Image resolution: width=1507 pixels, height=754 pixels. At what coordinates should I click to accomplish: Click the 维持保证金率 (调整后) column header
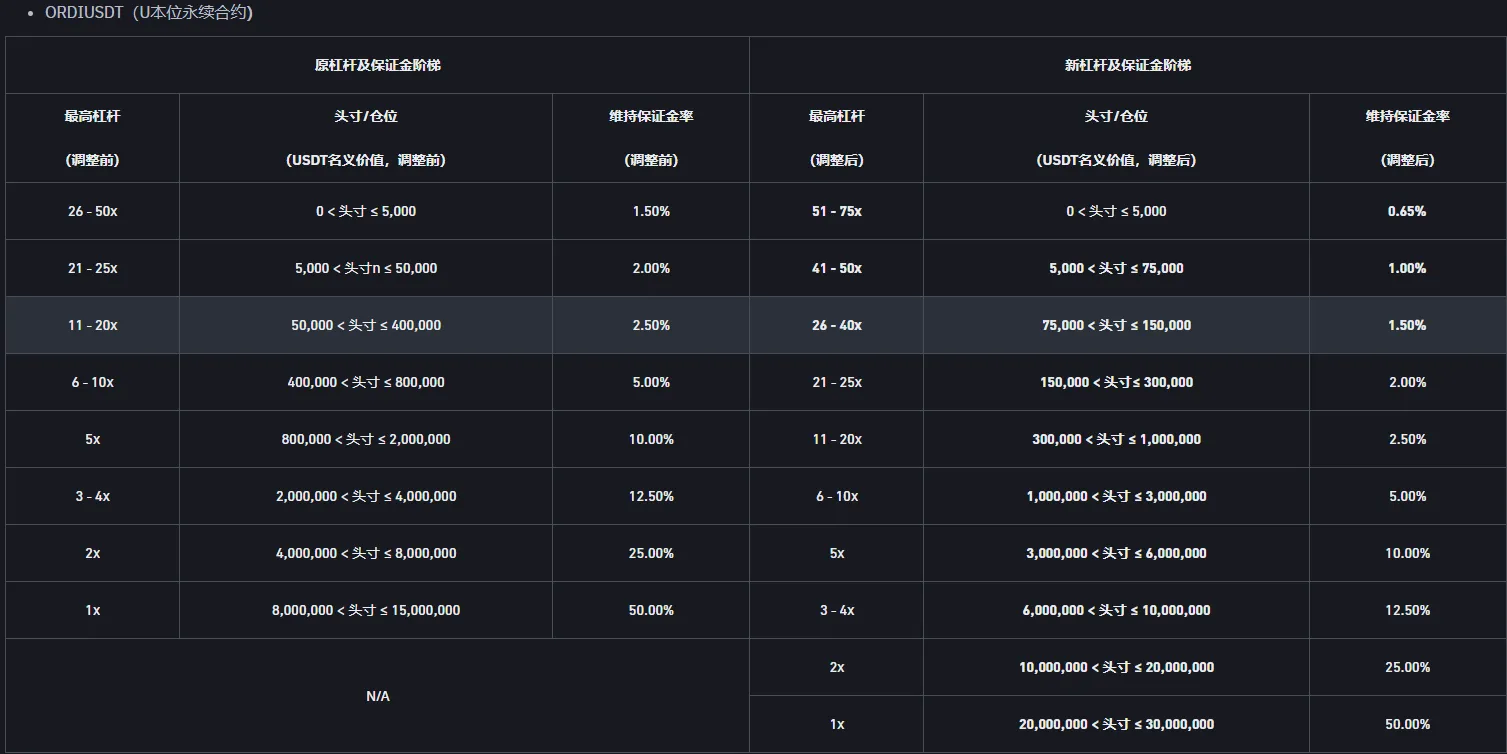[x=1407, y=137]
